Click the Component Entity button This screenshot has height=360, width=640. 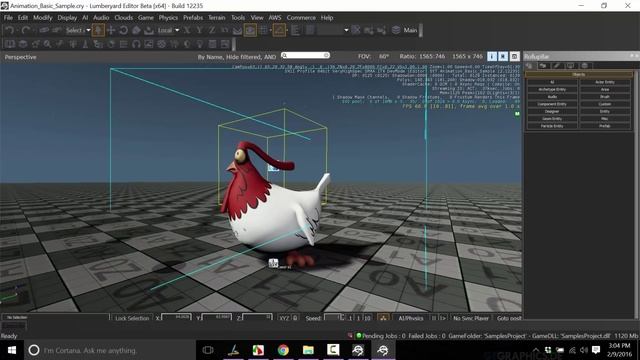tap(552, 104)
